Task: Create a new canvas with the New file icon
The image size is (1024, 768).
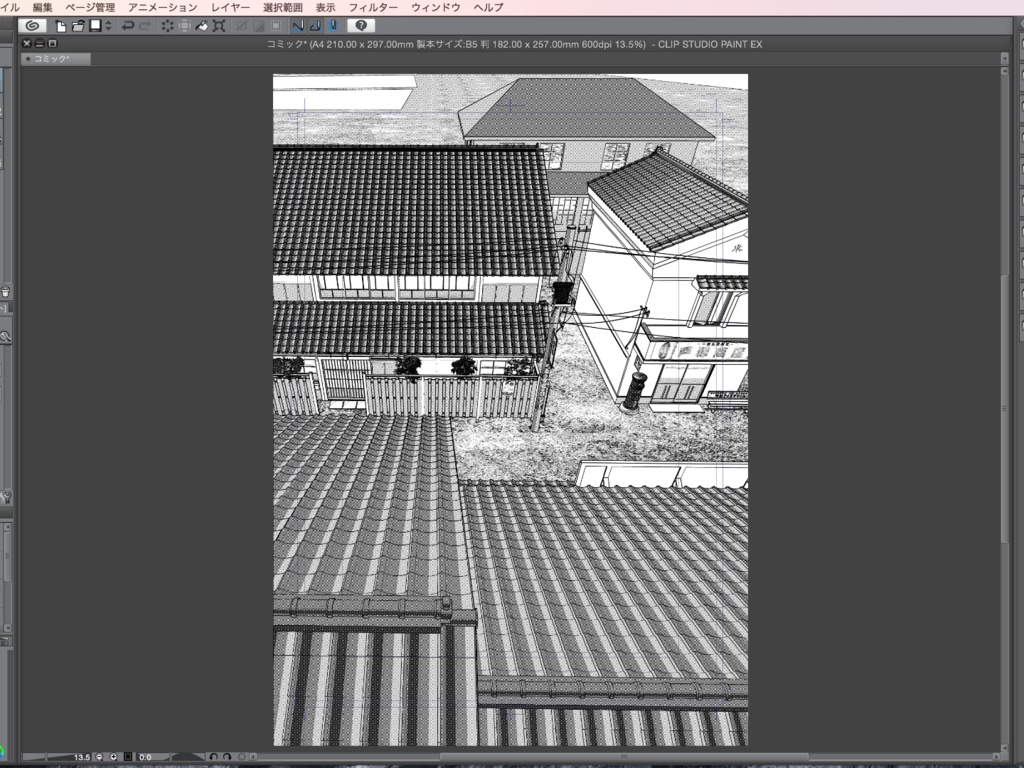Action: pyautogui.click(x=59, y=26)
